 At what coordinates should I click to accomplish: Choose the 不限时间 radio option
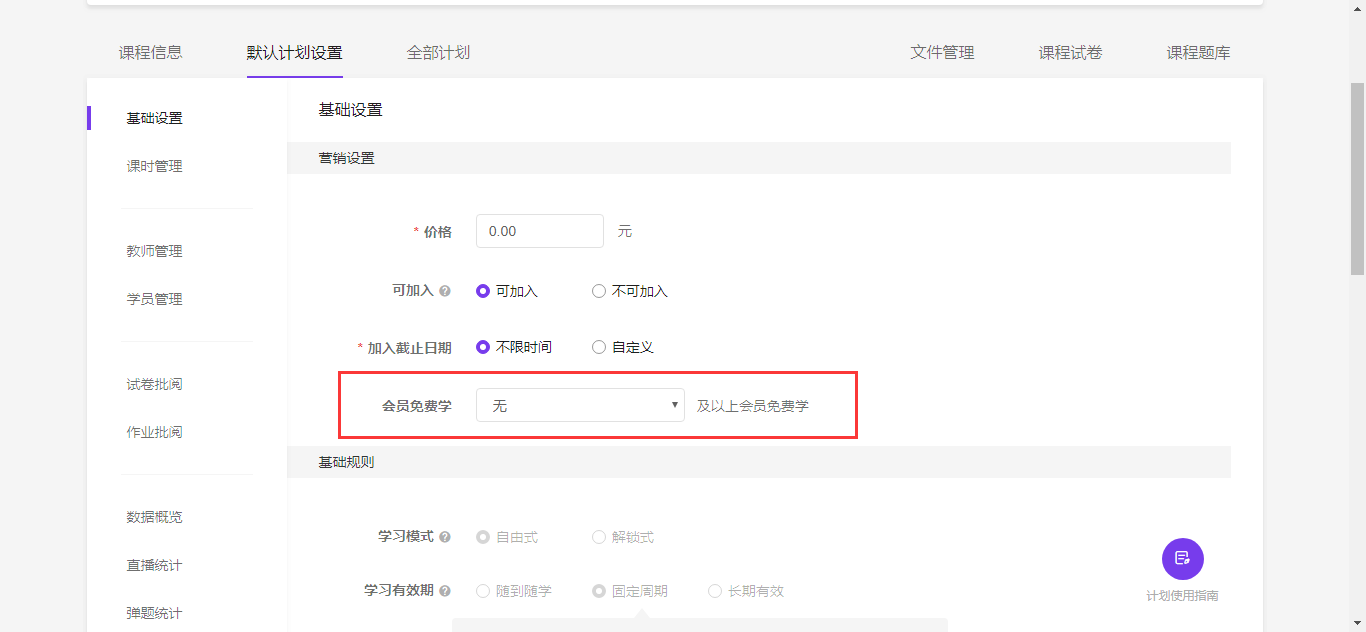point(483,347)
